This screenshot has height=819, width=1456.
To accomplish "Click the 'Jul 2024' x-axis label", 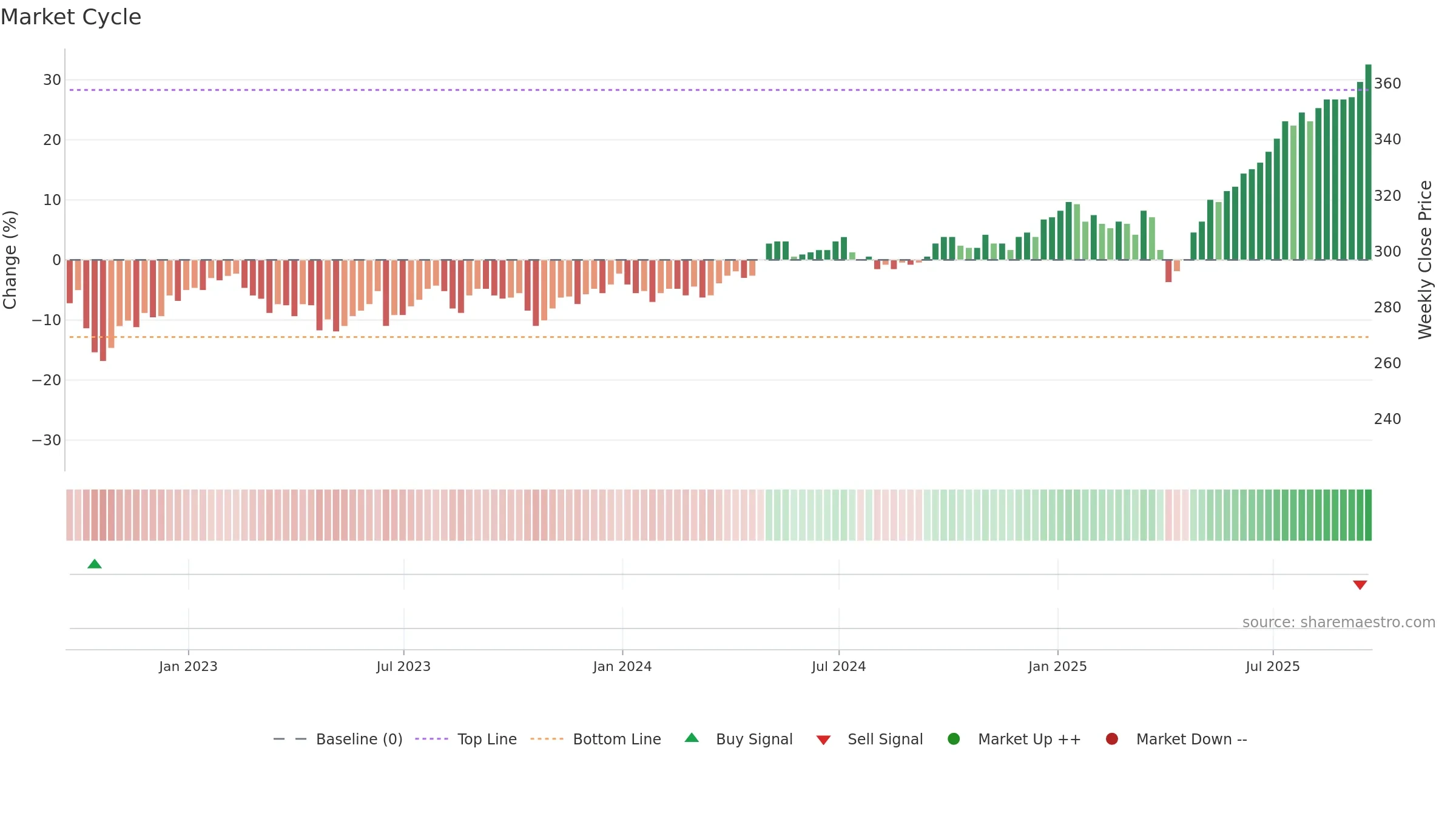I will click(839, 666).
